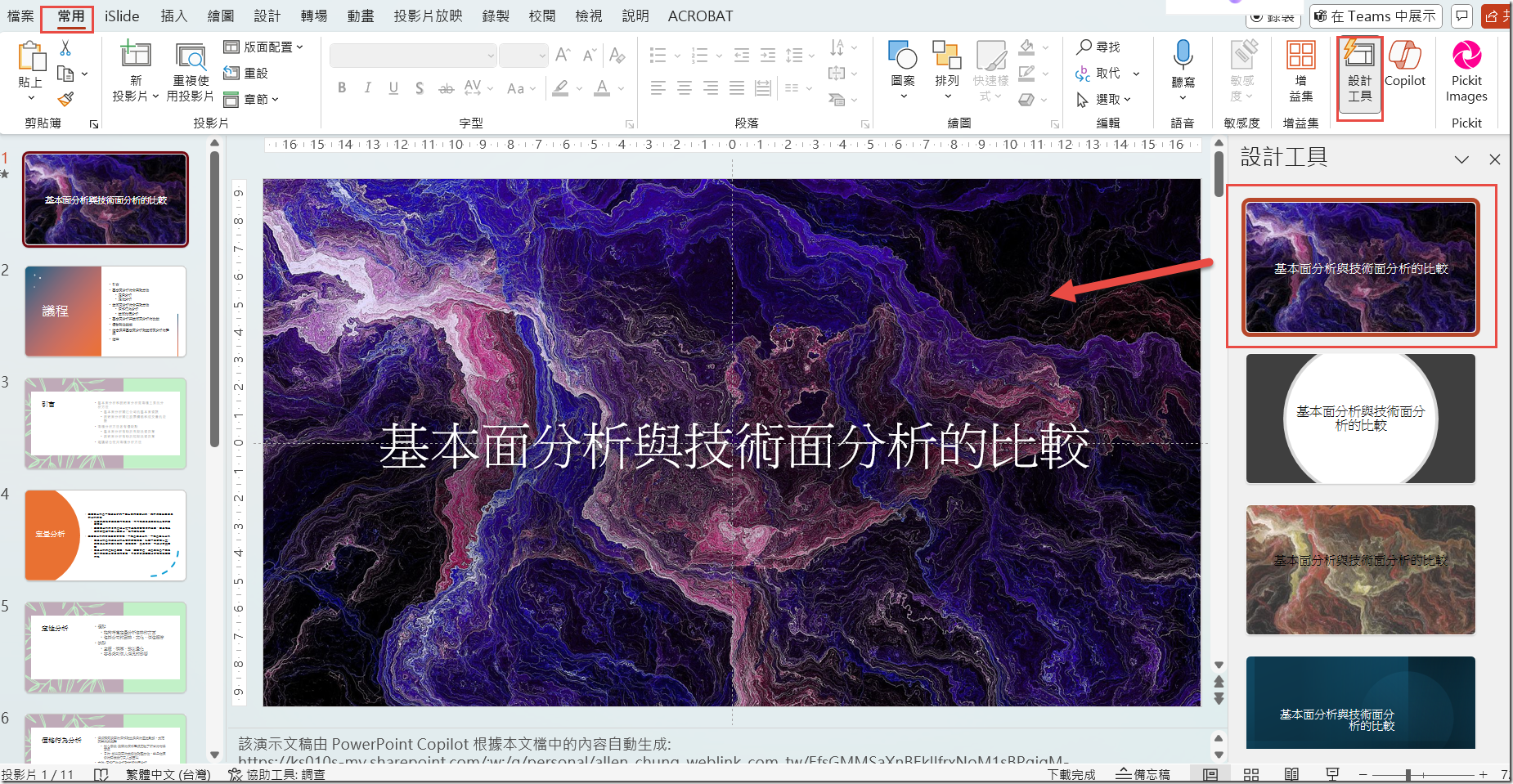Click the text highlight color swatch
The image size is (1513, 784).
coord(560,87)
